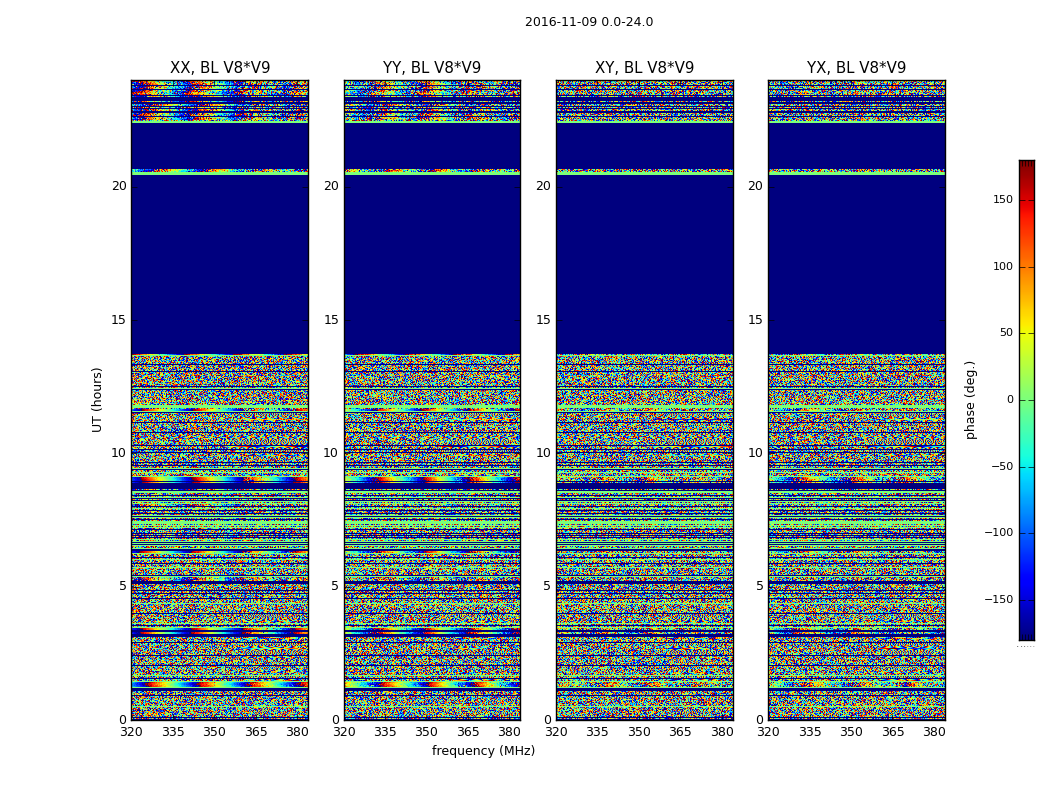
Task: Click the "phase (deg.)" colorbar label
Action: pyautogui.click(x=970, y=399)
